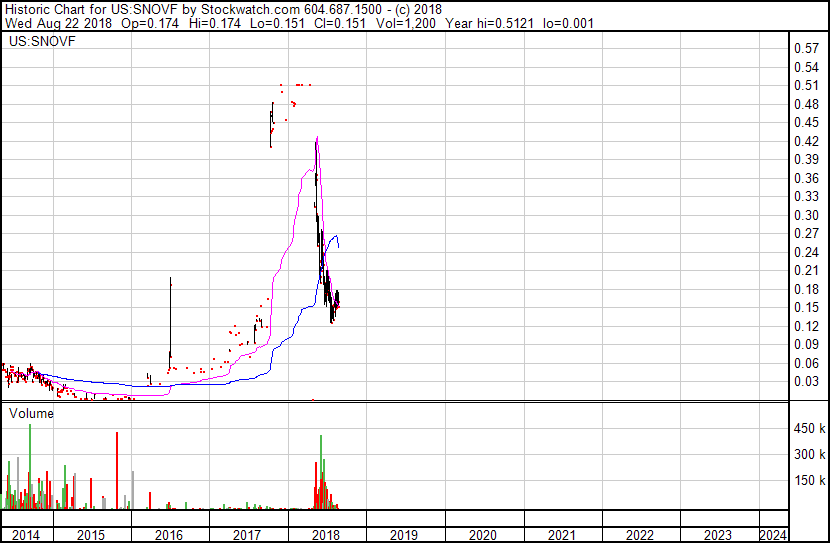Click the 0.39 price axis label
Image resolution: width=830 pixels, height=543 pixels.
pyautogui.click(x=807, y=159)
